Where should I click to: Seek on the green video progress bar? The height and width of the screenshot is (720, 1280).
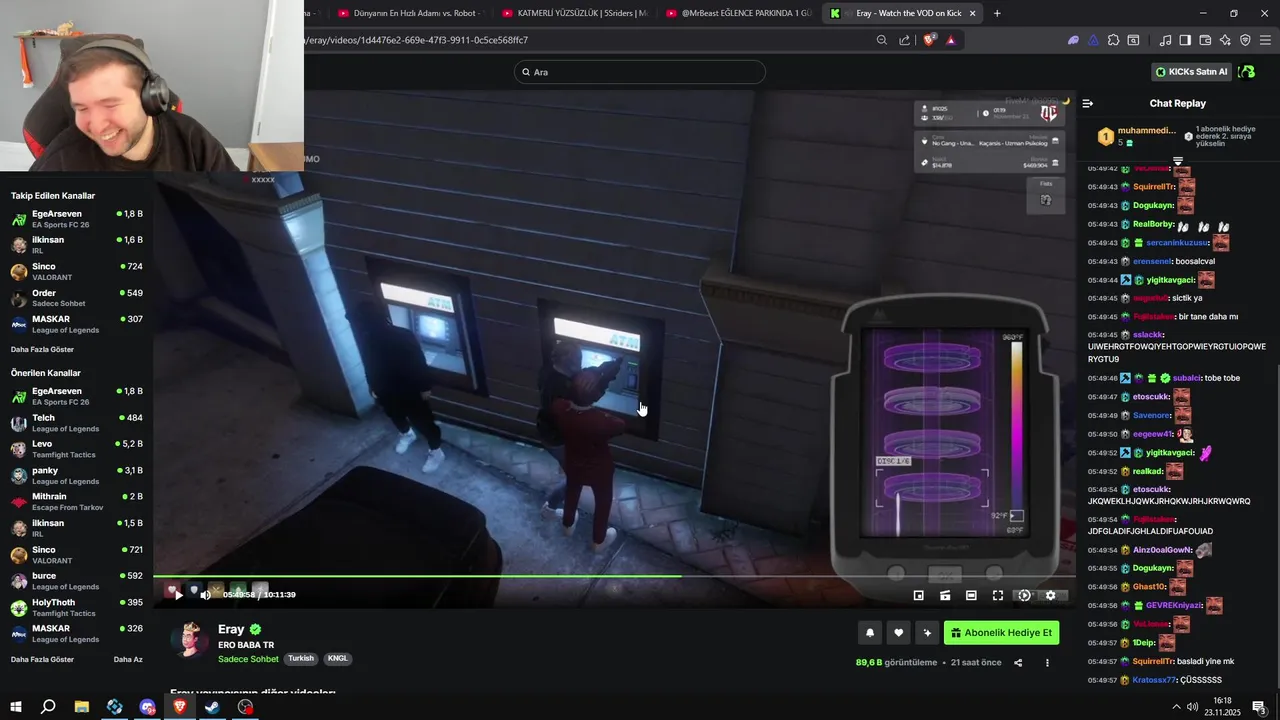(x=614, y=576)
